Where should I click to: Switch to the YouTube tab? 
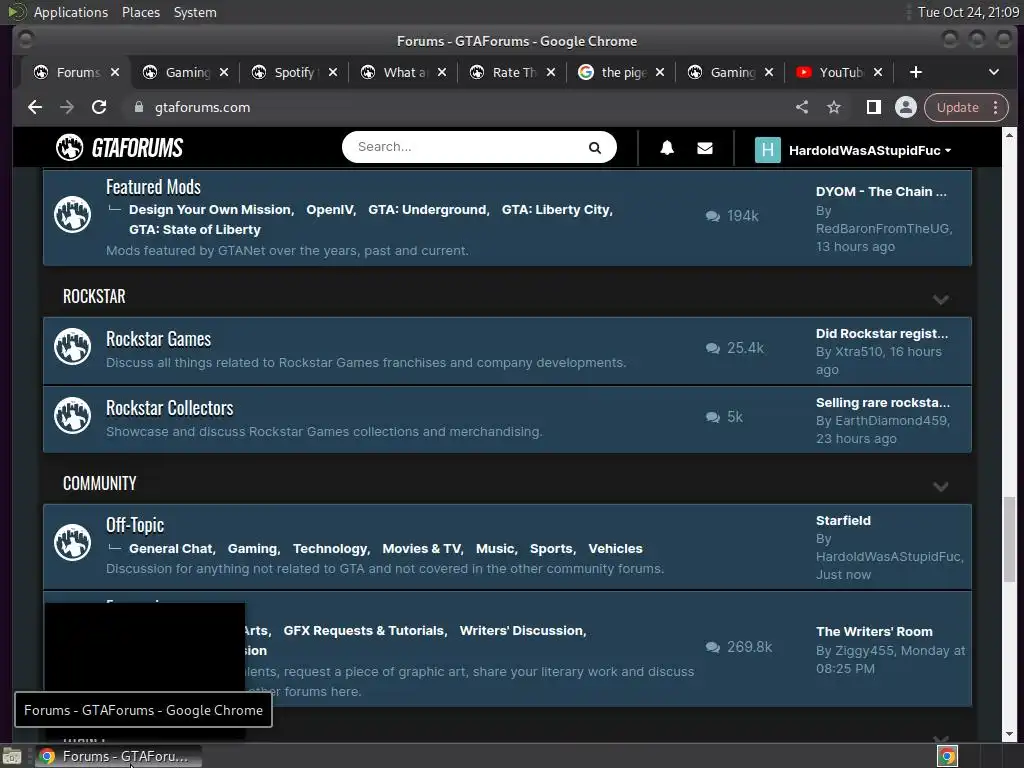coord(838,72)
